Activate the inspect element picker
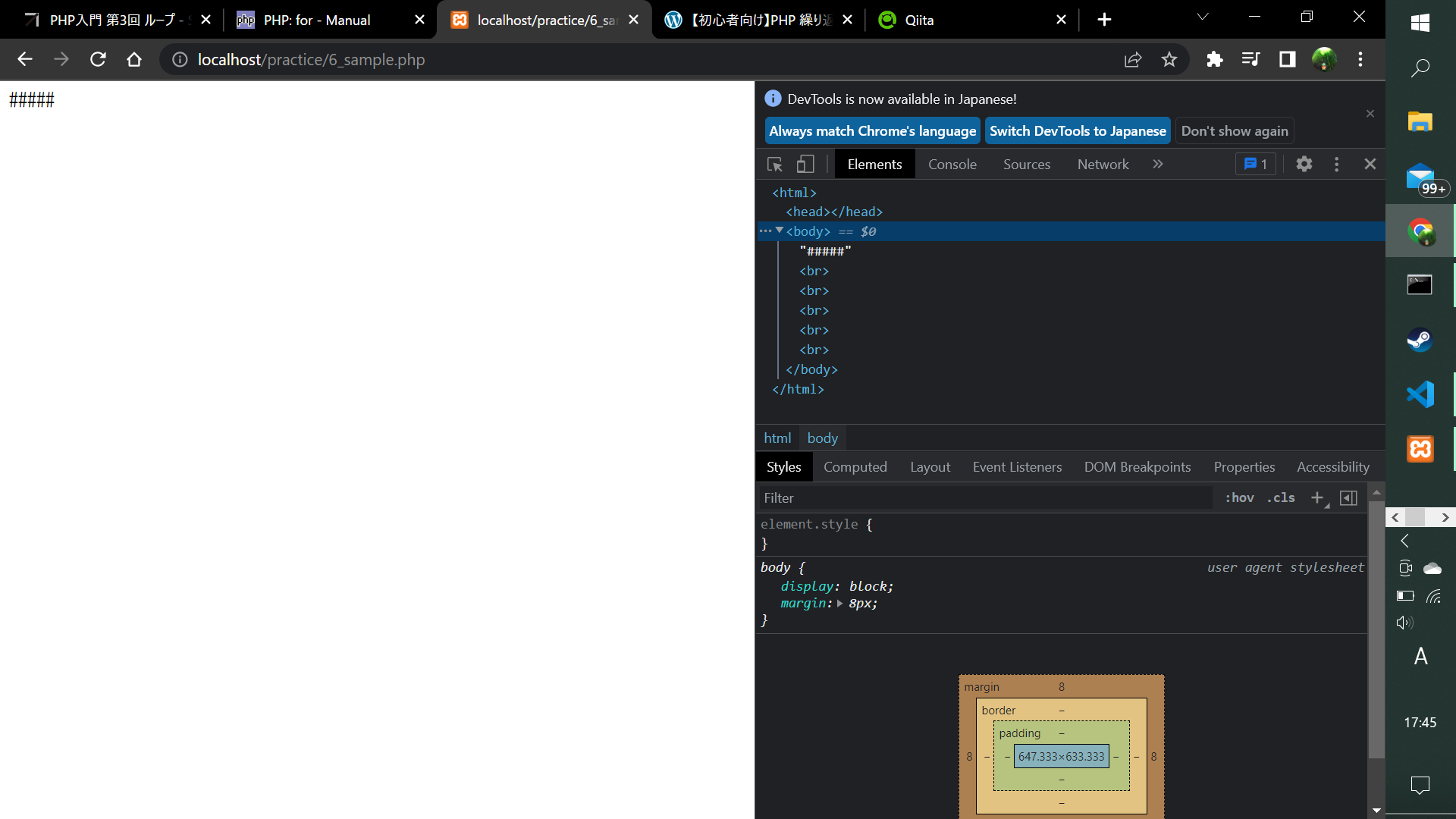Screen dimensions: 1456x819 [x=774, y=164]
